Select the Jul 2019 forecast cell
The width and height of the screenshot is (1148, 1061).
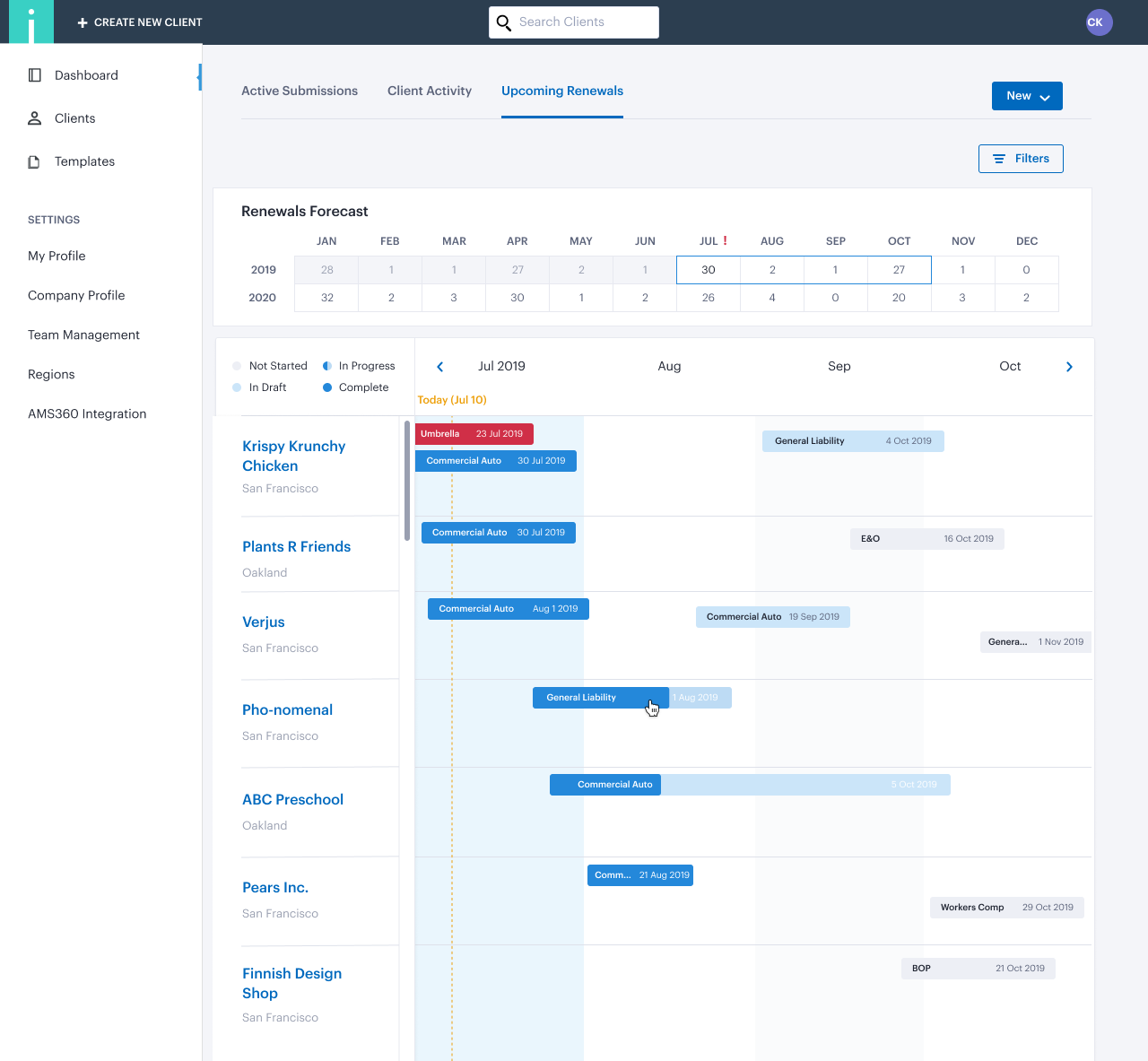click(x=708, y=270)
